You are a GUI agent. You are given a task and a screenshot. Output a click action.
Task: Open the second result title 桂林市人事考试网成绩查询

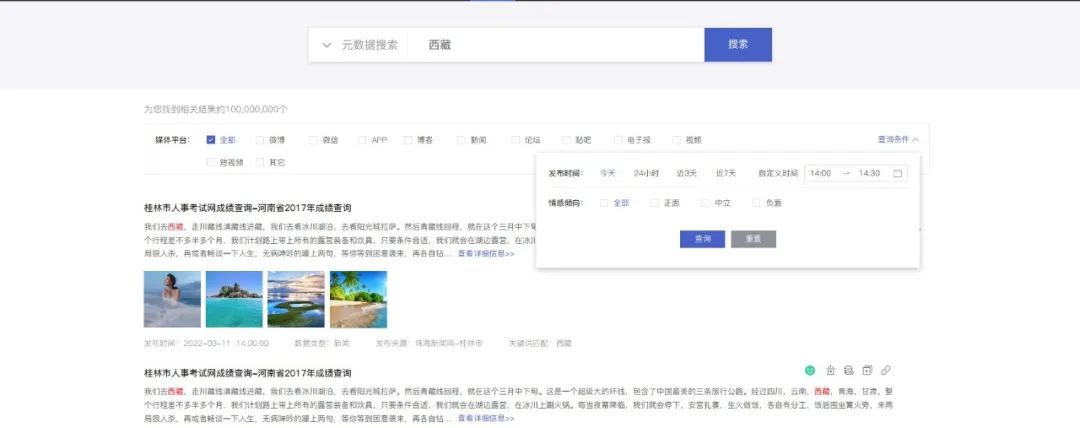point(248,373)
